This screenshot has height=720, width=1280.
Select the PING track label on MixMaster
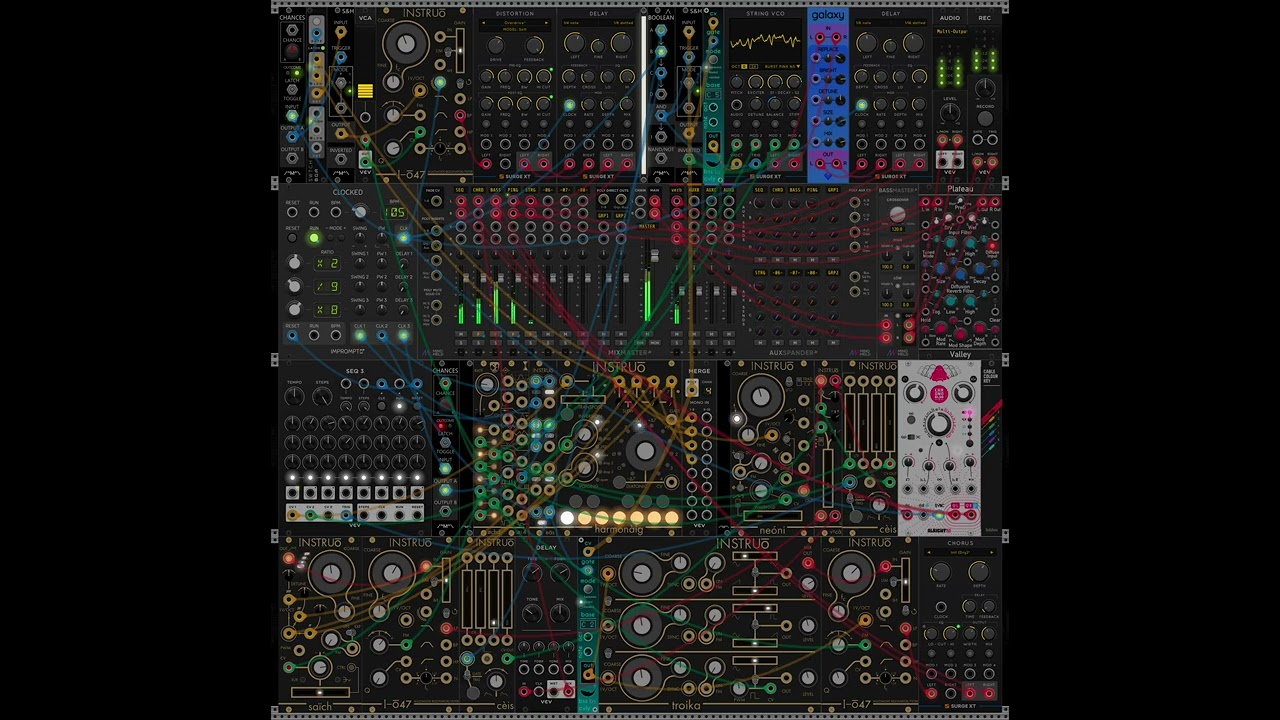pos(513,189)
